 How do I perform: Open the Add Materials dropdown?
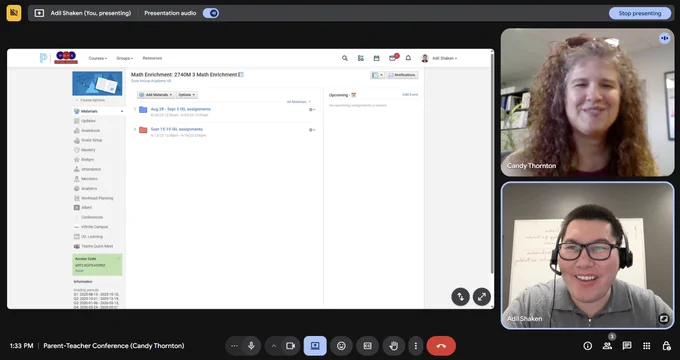point(156,95)
